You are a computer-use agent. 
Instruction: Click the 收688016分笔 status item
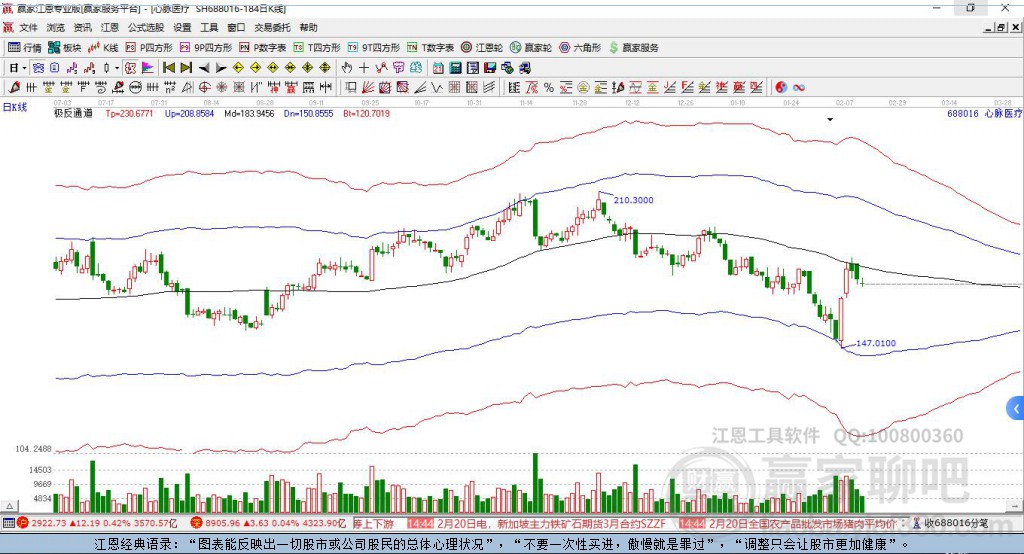coord(950,523)
